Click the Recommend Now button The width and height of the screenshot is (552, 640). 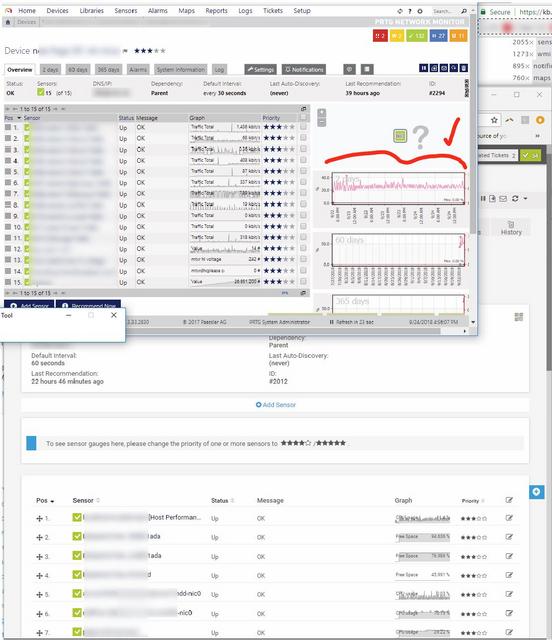(88, 306)
